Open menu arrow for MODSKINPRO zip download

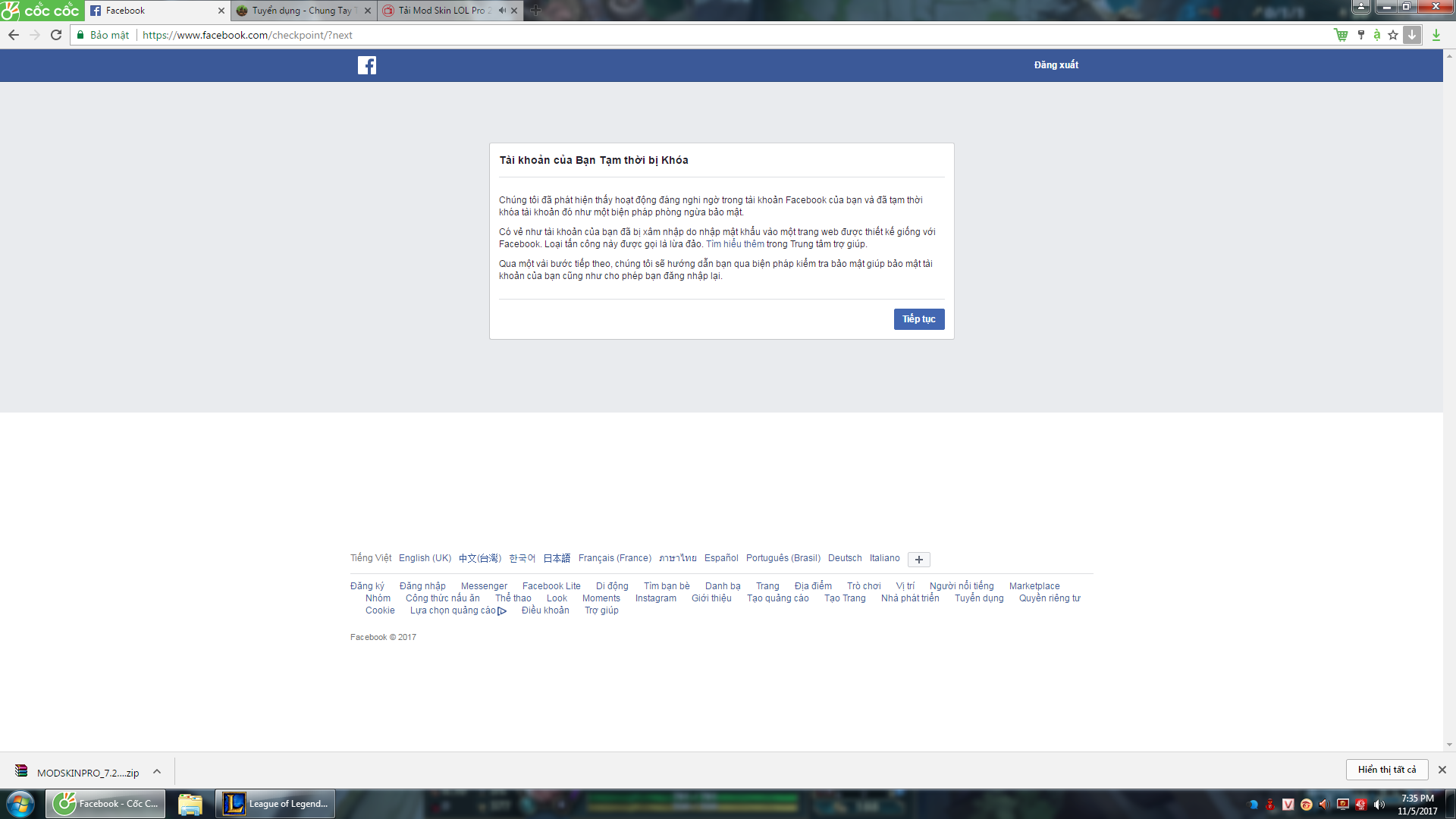click(157, 772)
